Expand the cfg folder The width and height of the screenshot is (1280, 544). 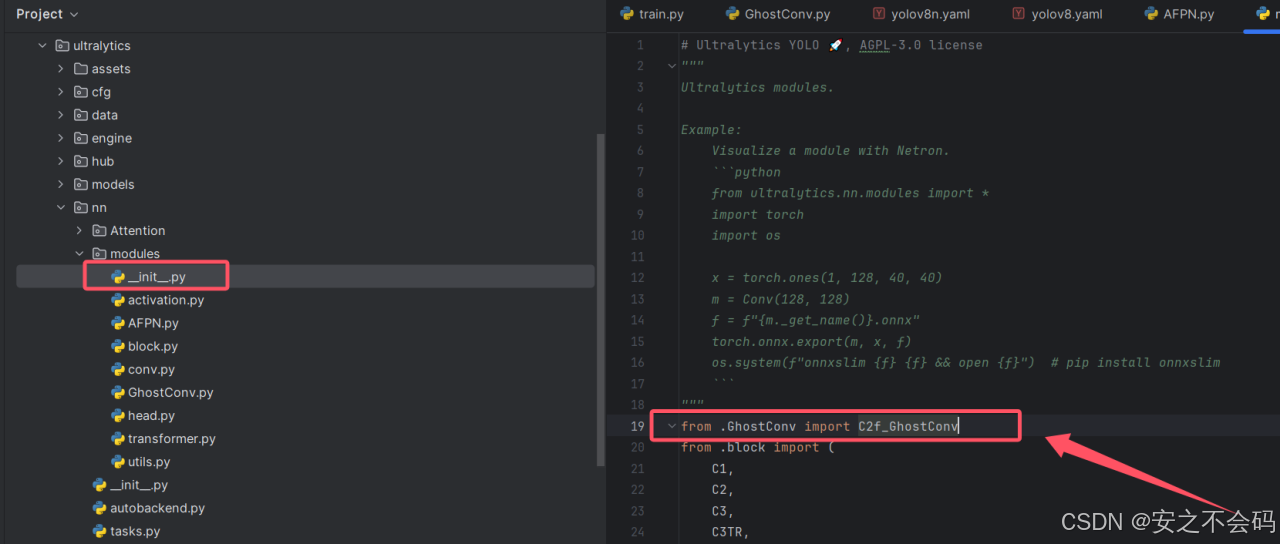61,92
